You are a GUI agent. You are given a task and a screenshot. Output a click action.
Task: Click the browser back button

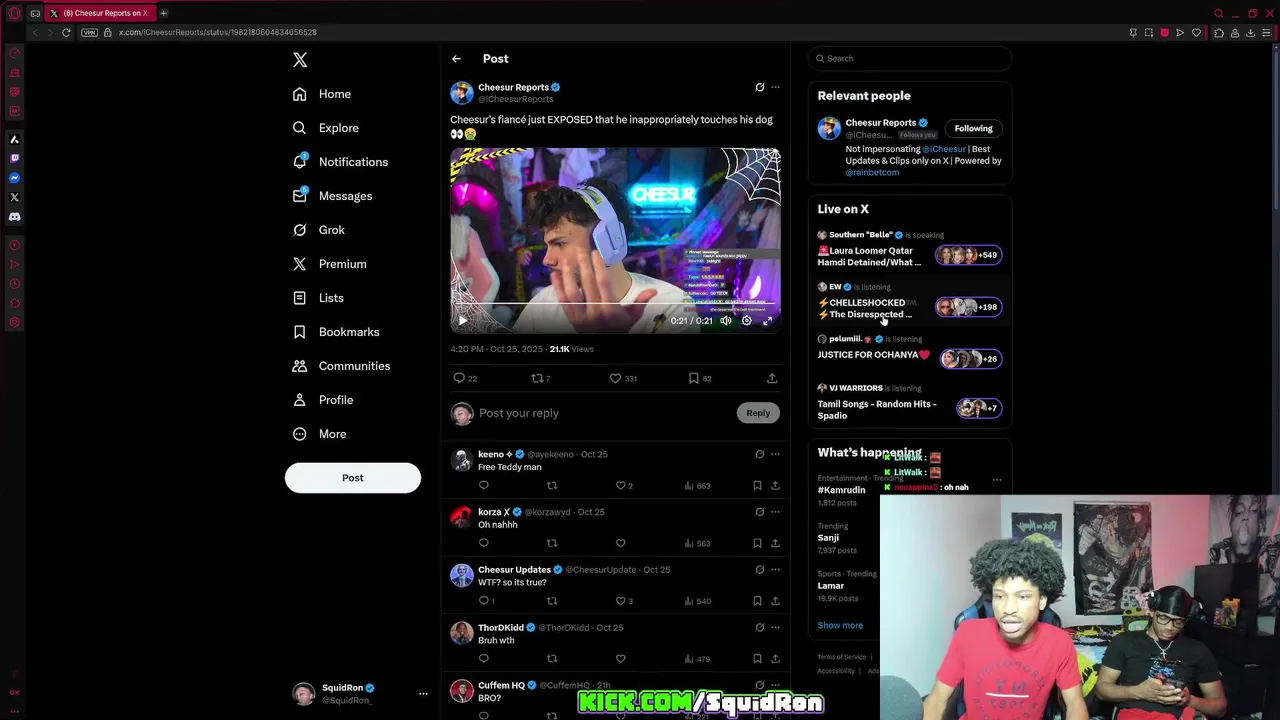pyautogui.click(x=35, y=32)
